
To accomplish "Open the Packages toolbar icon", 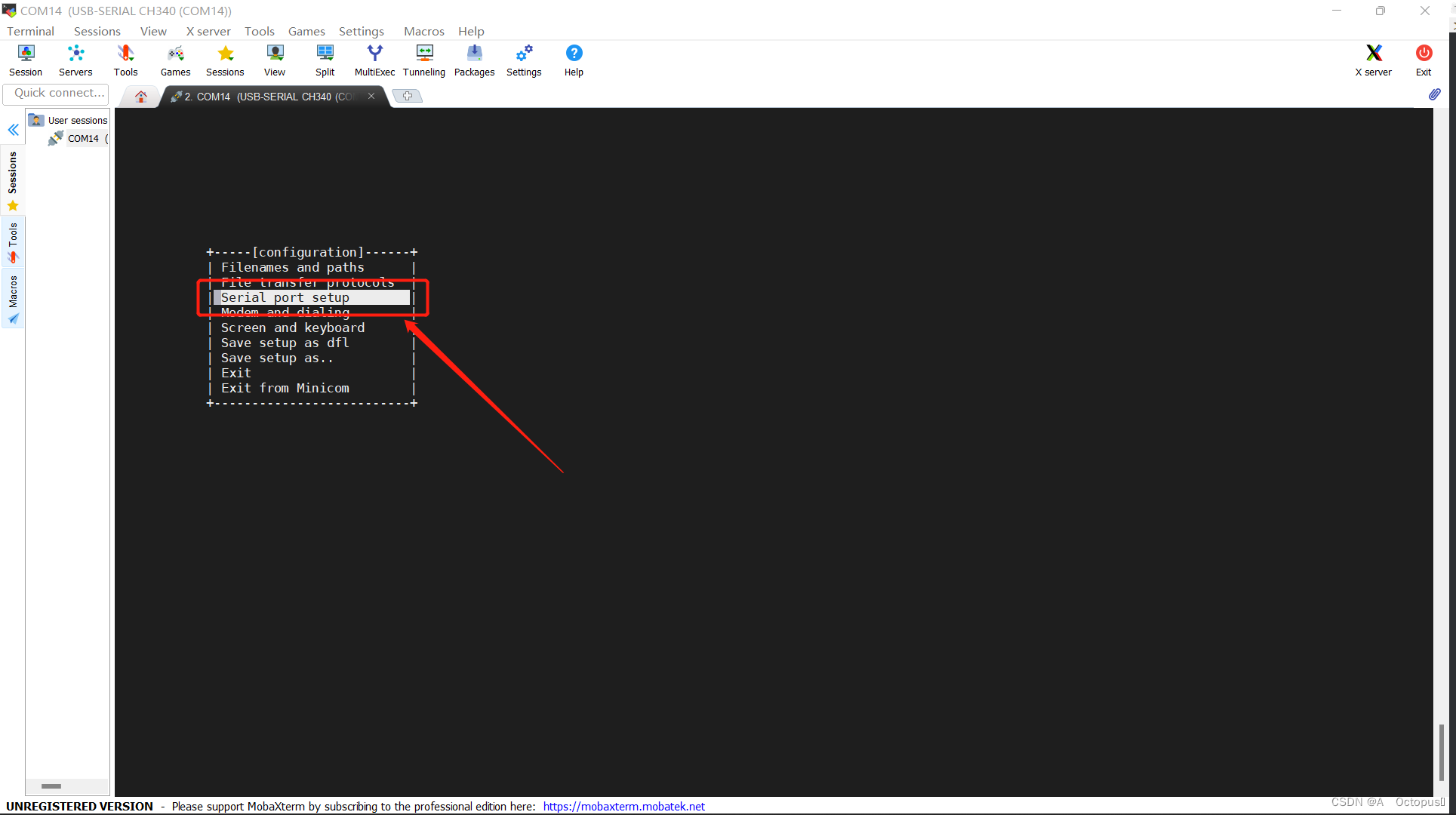I will (x=474, y=60).
